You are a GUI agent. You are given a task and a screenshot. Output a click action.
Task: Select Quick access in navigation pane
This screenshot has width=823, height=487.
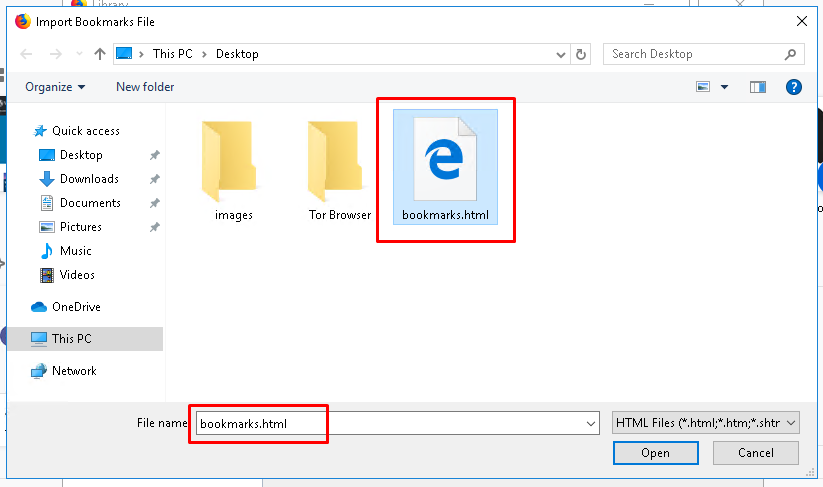[x=86, y=131]
